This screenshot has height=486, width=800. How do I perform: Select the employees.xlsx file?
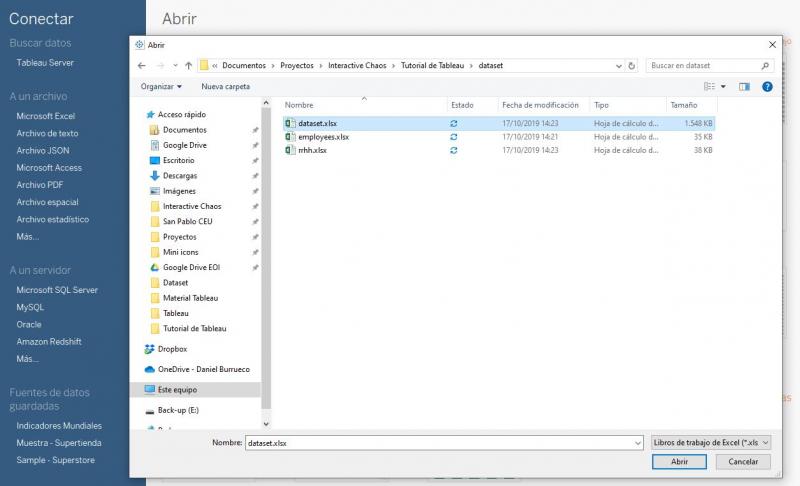click(x=499, y=137)
